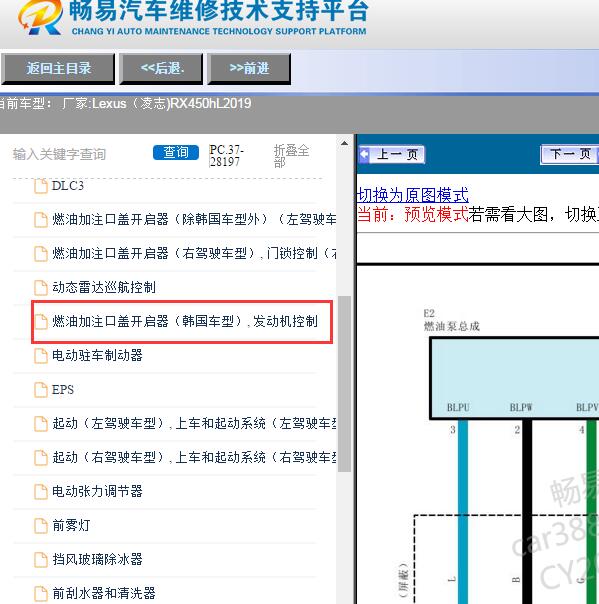The image size is (599, 604).
Task: Go back with the <<后退 button
Action: (161, 69)
